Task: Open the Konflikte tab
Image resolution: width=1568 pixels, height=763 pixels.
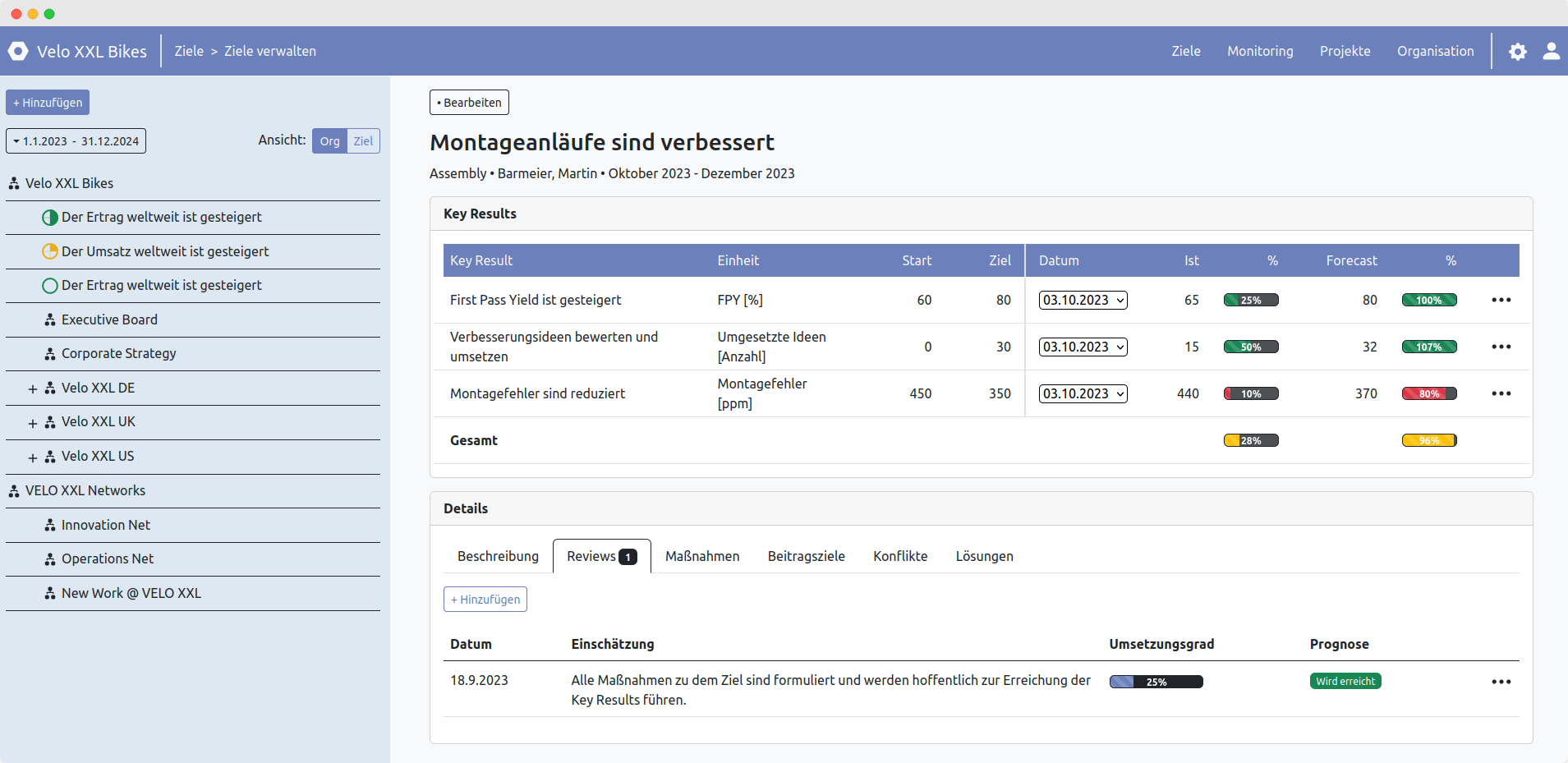Action: pyautogui.click(x=900, y=556)
